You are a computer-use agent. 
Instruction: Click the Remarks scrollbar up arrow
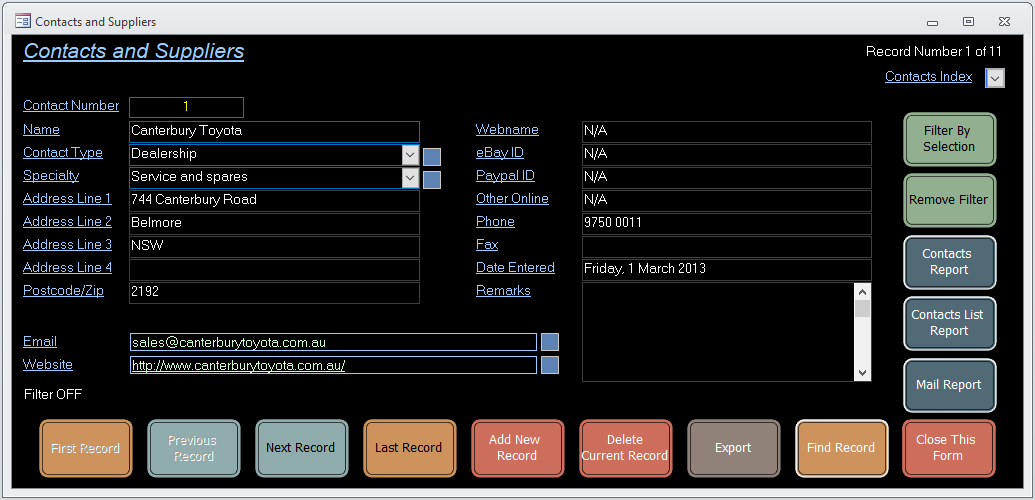tap(863, 291)
